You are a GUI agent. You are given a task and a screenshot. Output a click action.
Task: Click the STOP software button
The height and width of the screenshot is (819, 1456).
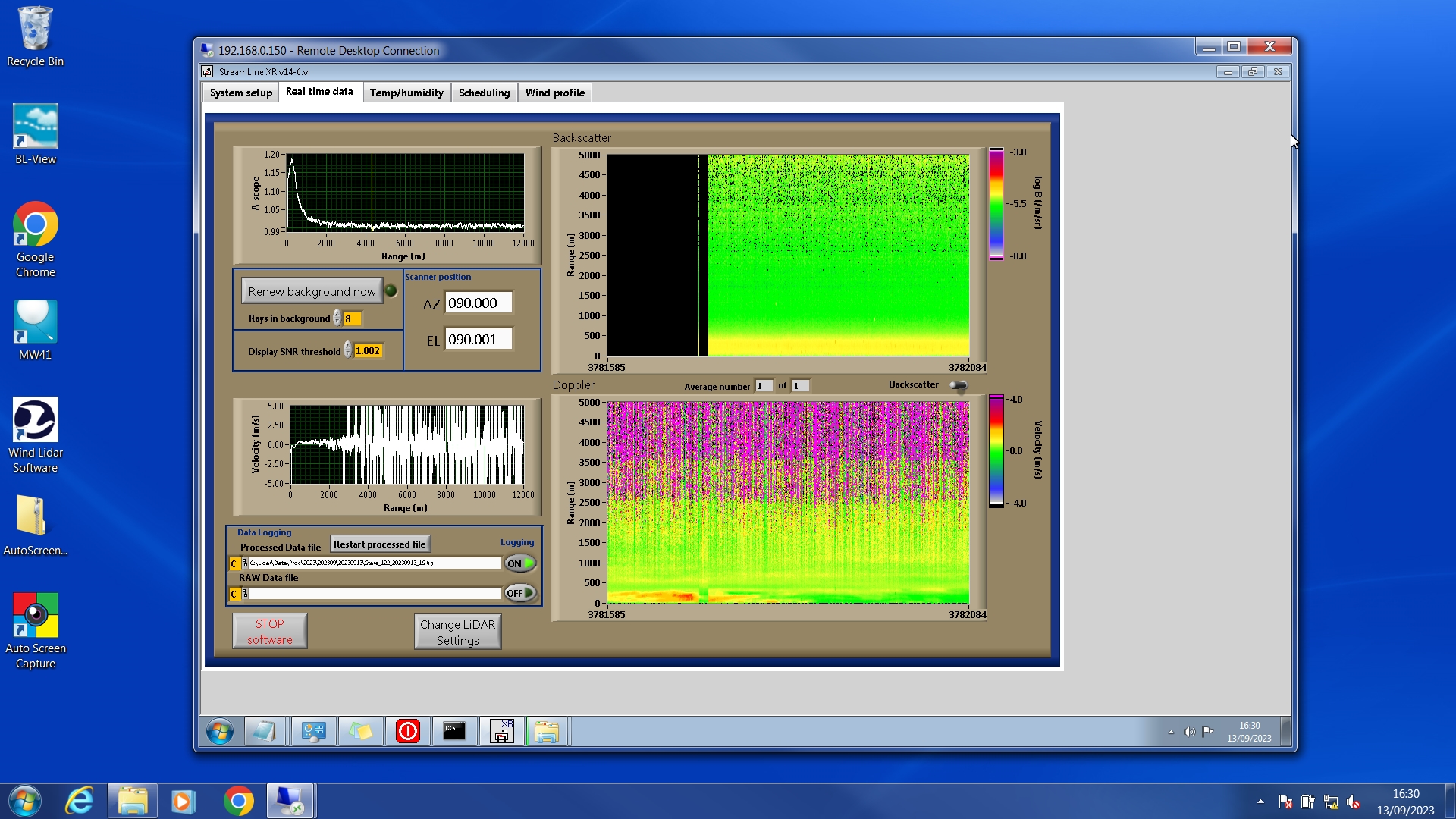tap(270, 632)
